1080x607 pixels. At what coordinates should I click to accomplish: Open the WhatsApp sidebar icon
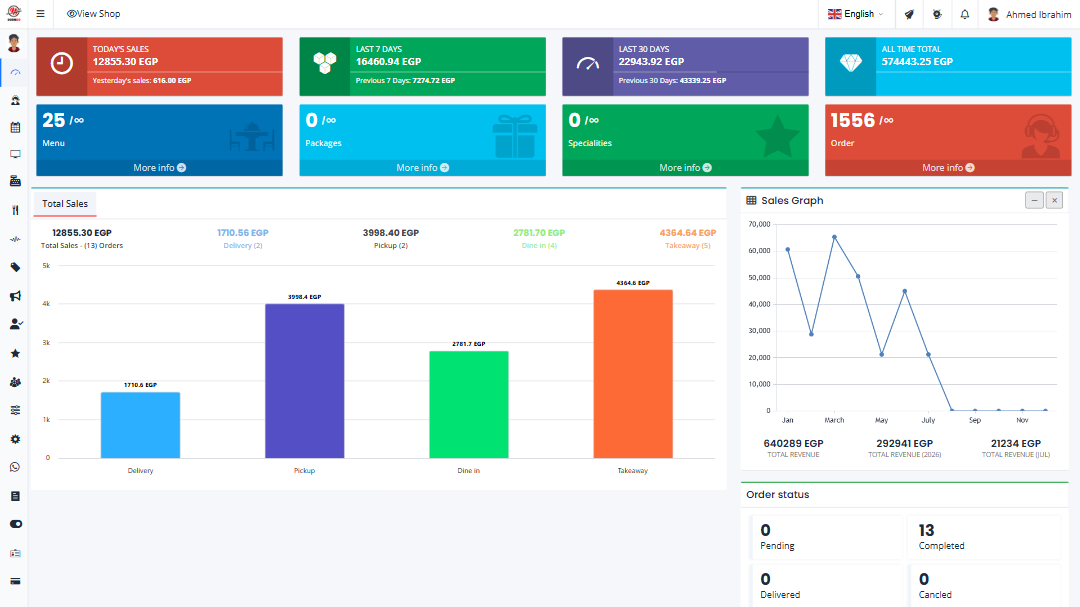15,467
